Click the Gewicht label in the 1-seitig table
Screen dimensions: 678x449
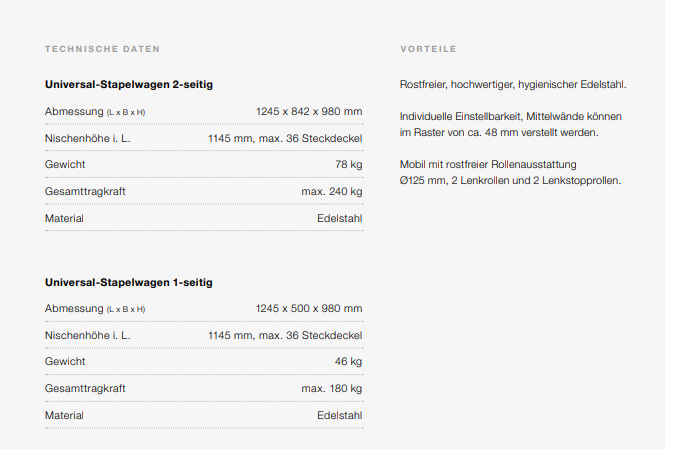[65, 361]
